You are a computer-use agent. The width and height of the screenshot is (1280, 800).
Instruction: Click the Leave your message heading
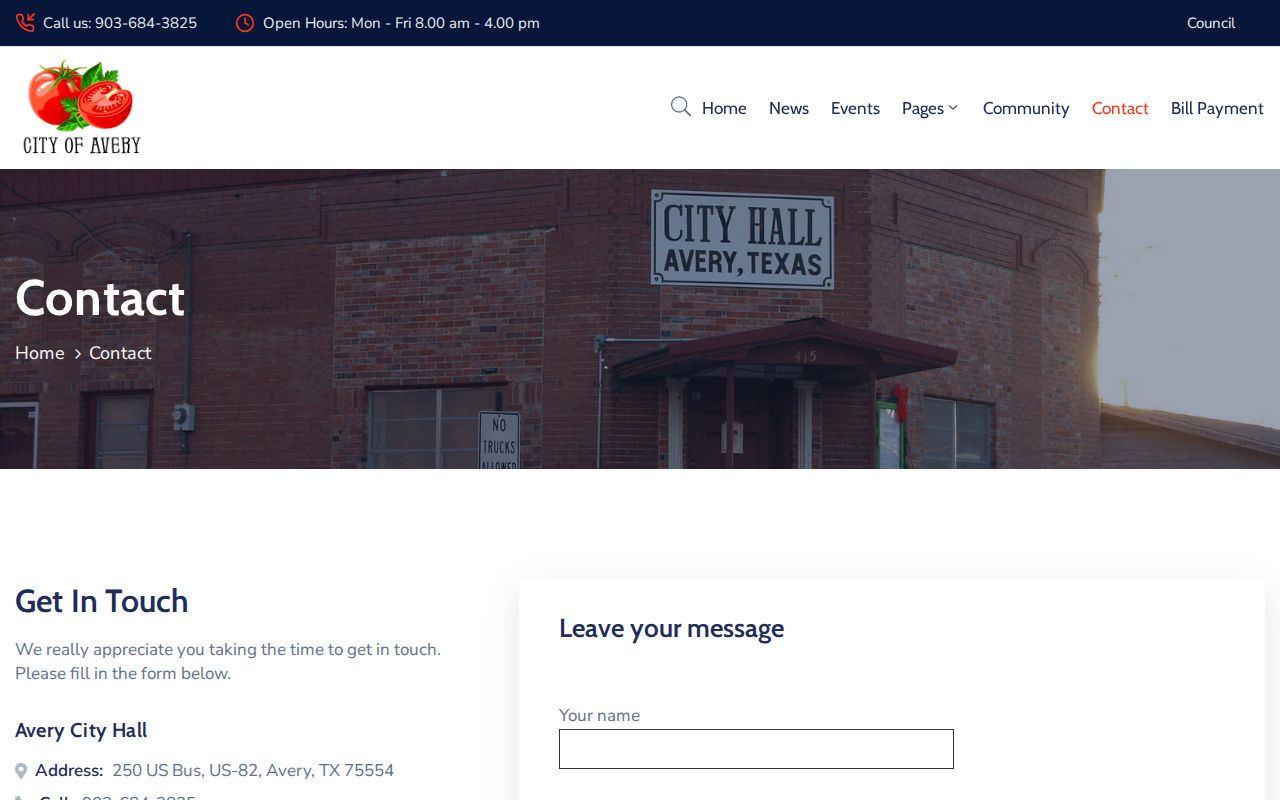671,628
